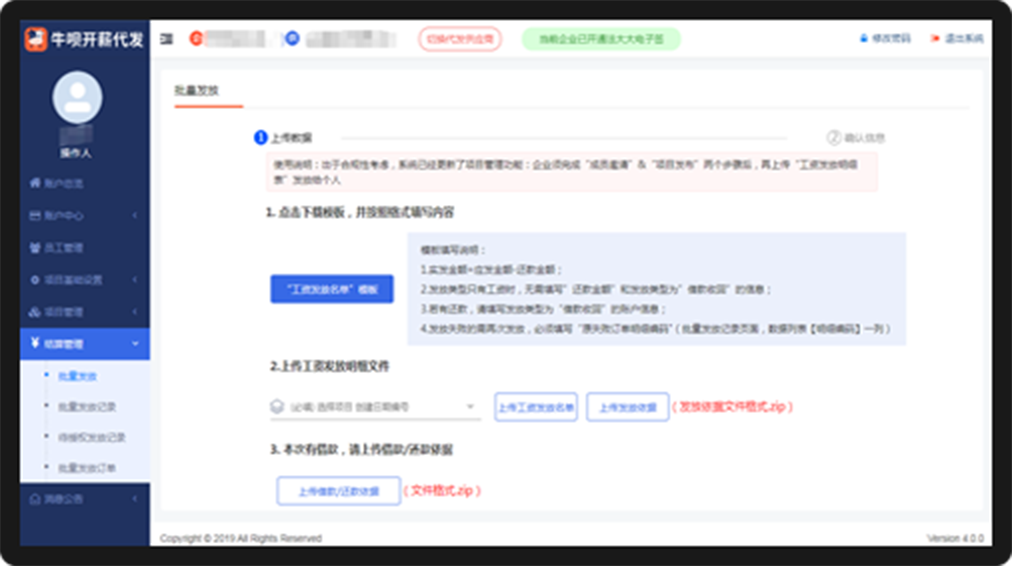The height and width of the screenshot is (566, 1012).
Task: Click the blue circular icon in top bar
Action: coord(292,38)
